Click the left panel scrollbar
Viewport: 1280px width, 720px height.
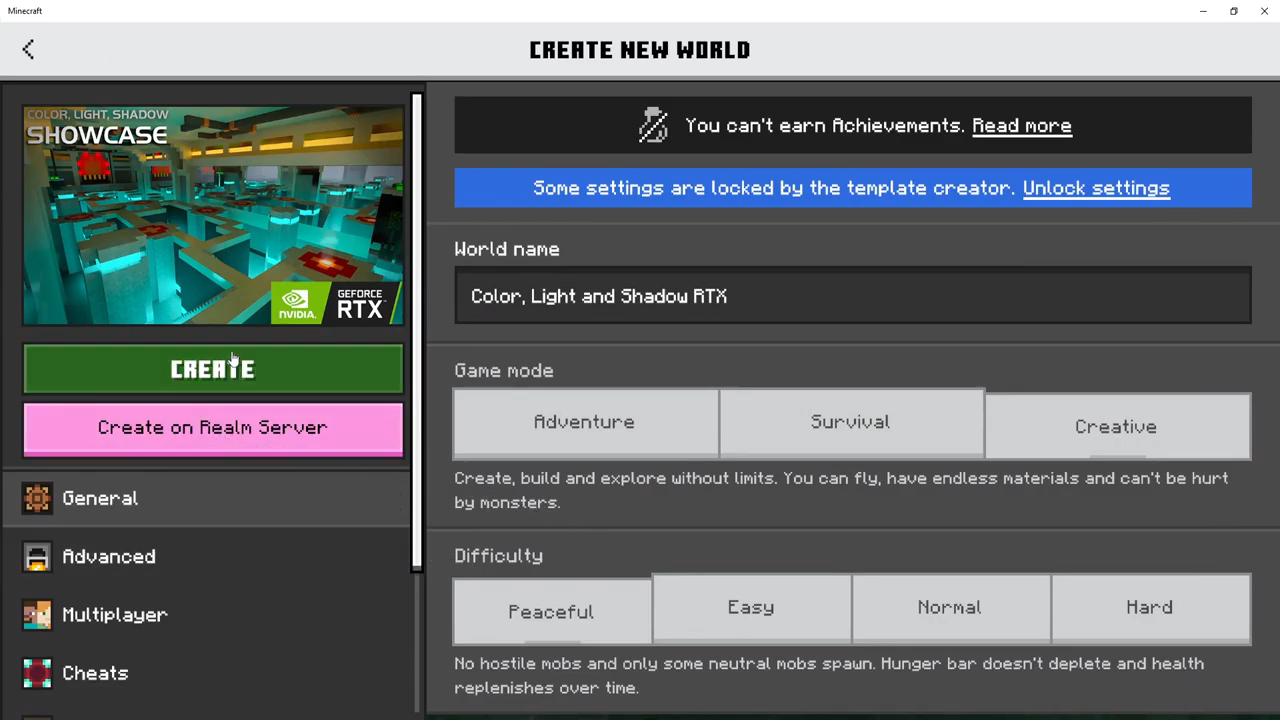click(417, 333)
